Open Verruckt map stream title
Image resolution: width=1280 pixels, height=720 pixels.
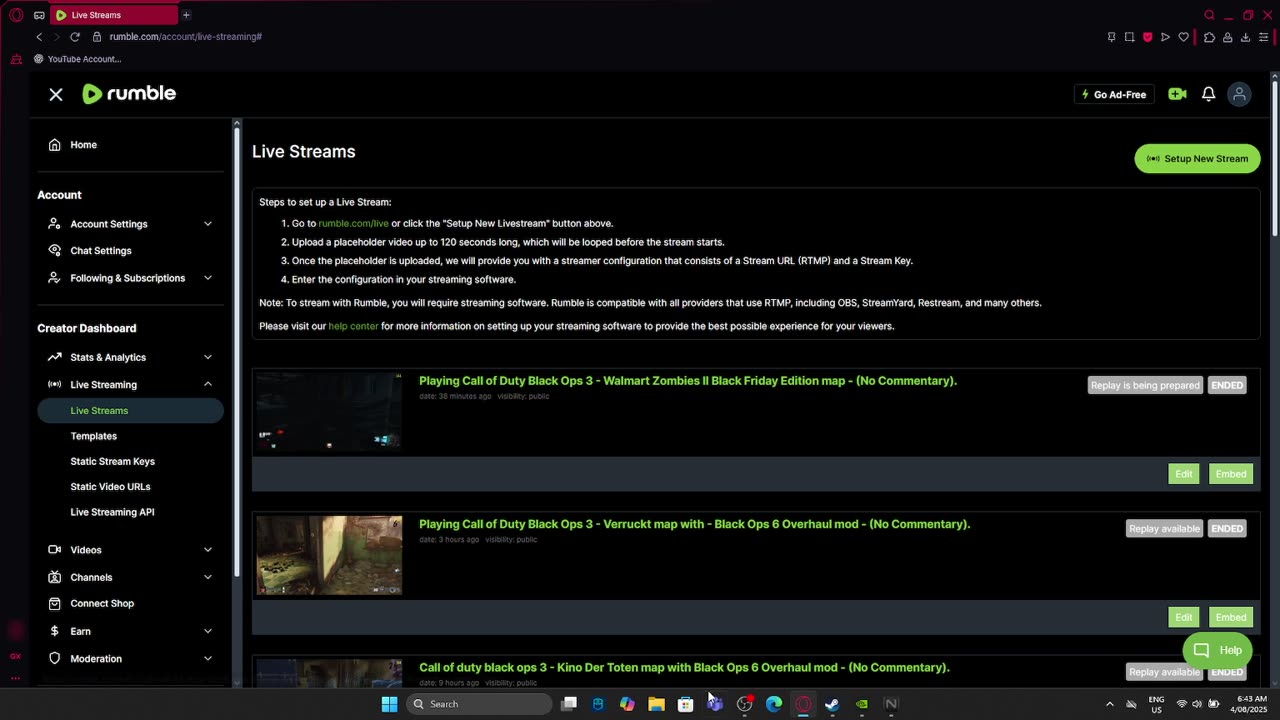point(694,524)
